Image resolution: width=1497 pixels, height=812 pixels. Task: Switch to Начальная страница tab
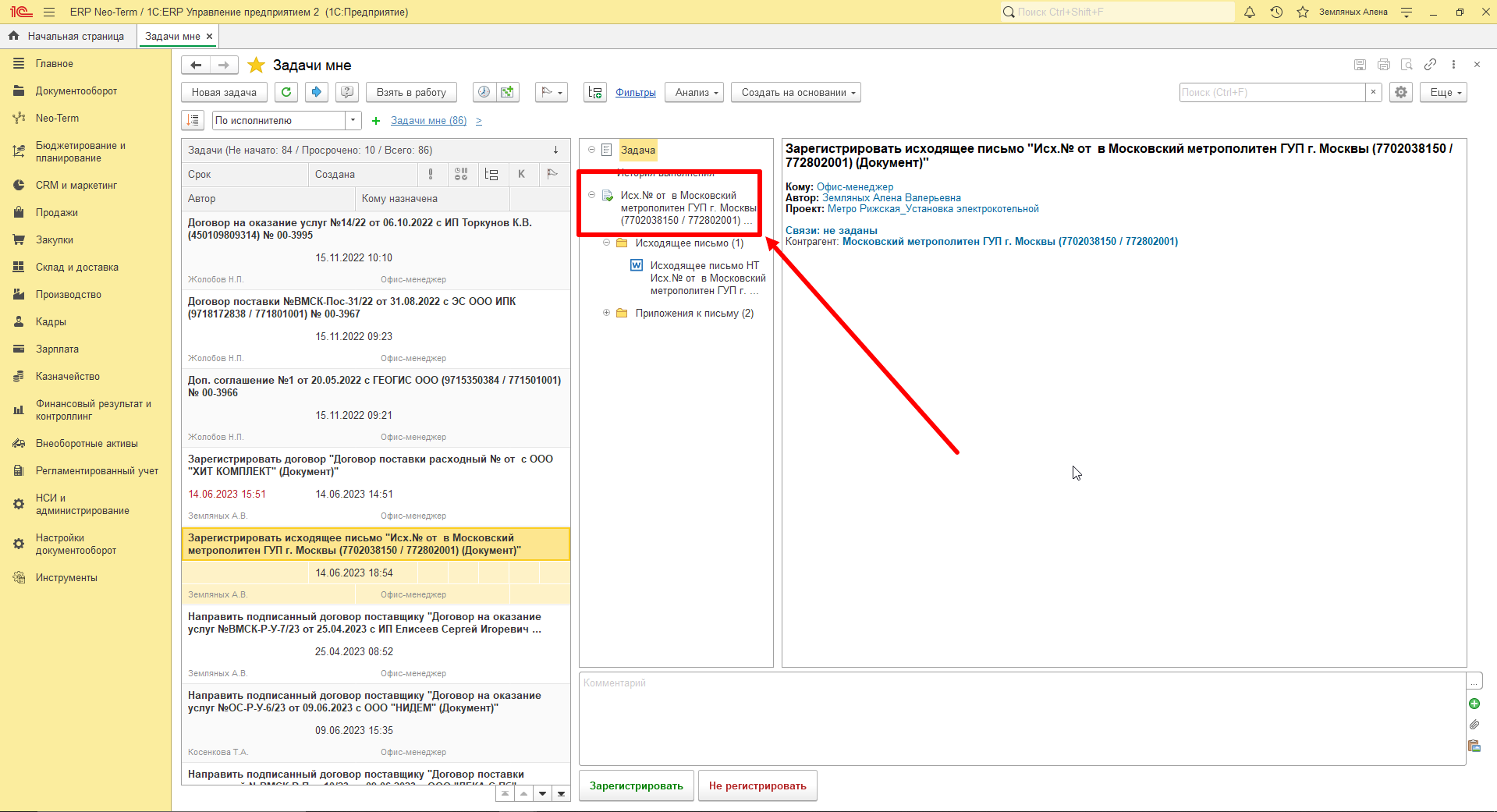tap(67, 36)
